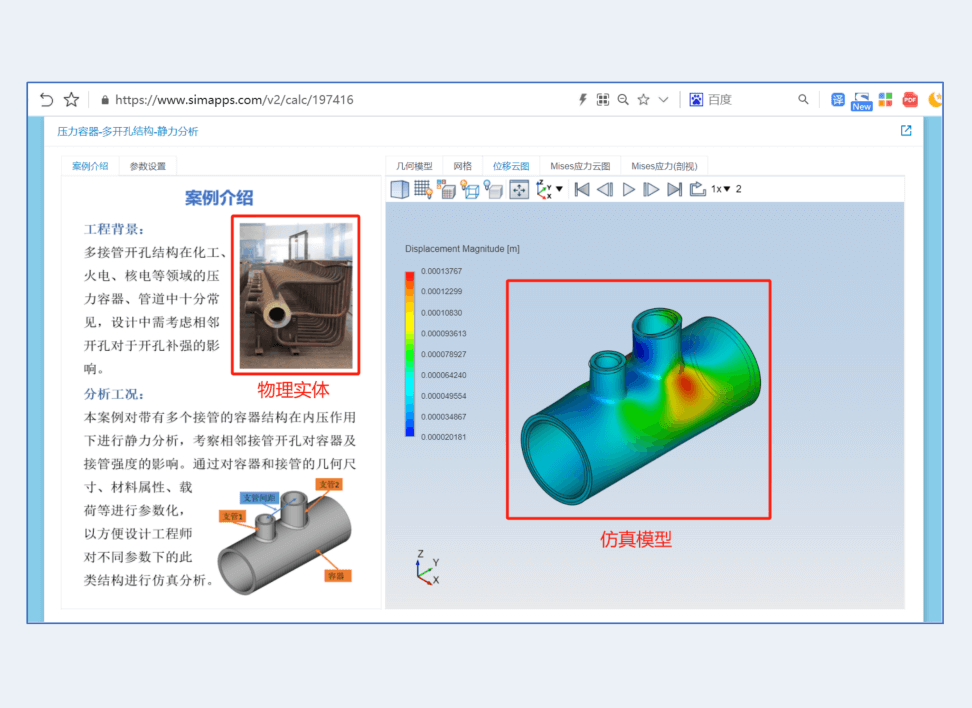Play the displacement animation
The width and height of the screenshot is (972, 708).
[x=629, y=189]
